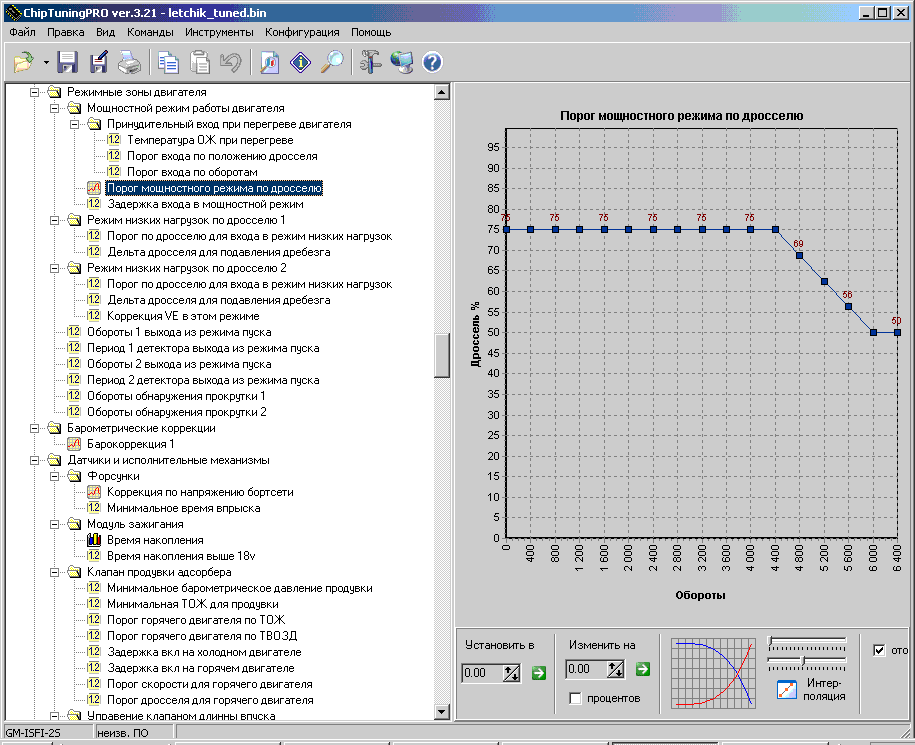Viewport: 915px width, 745px height.
Task: Click the Save As floppy with pen icon
Action: click(x=99, y=63)
